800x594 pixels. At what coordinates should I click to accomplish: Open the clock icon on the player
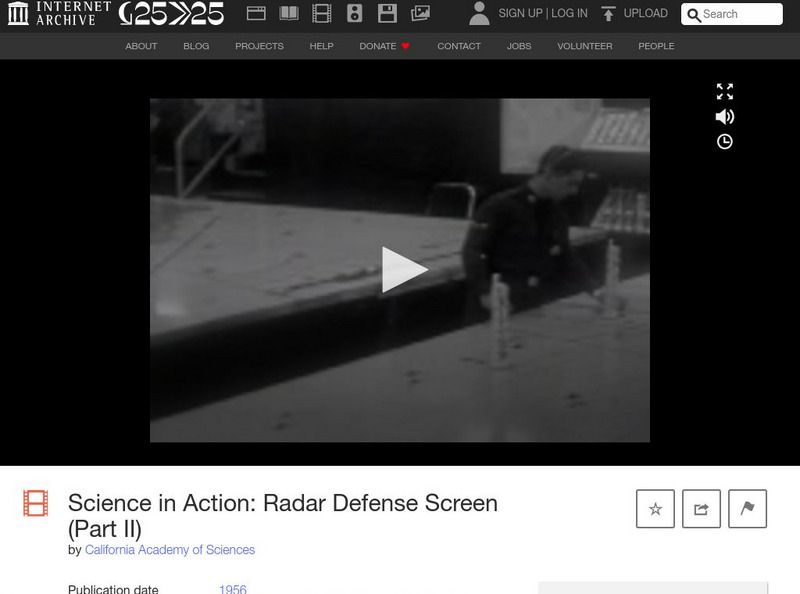(724, 143)
